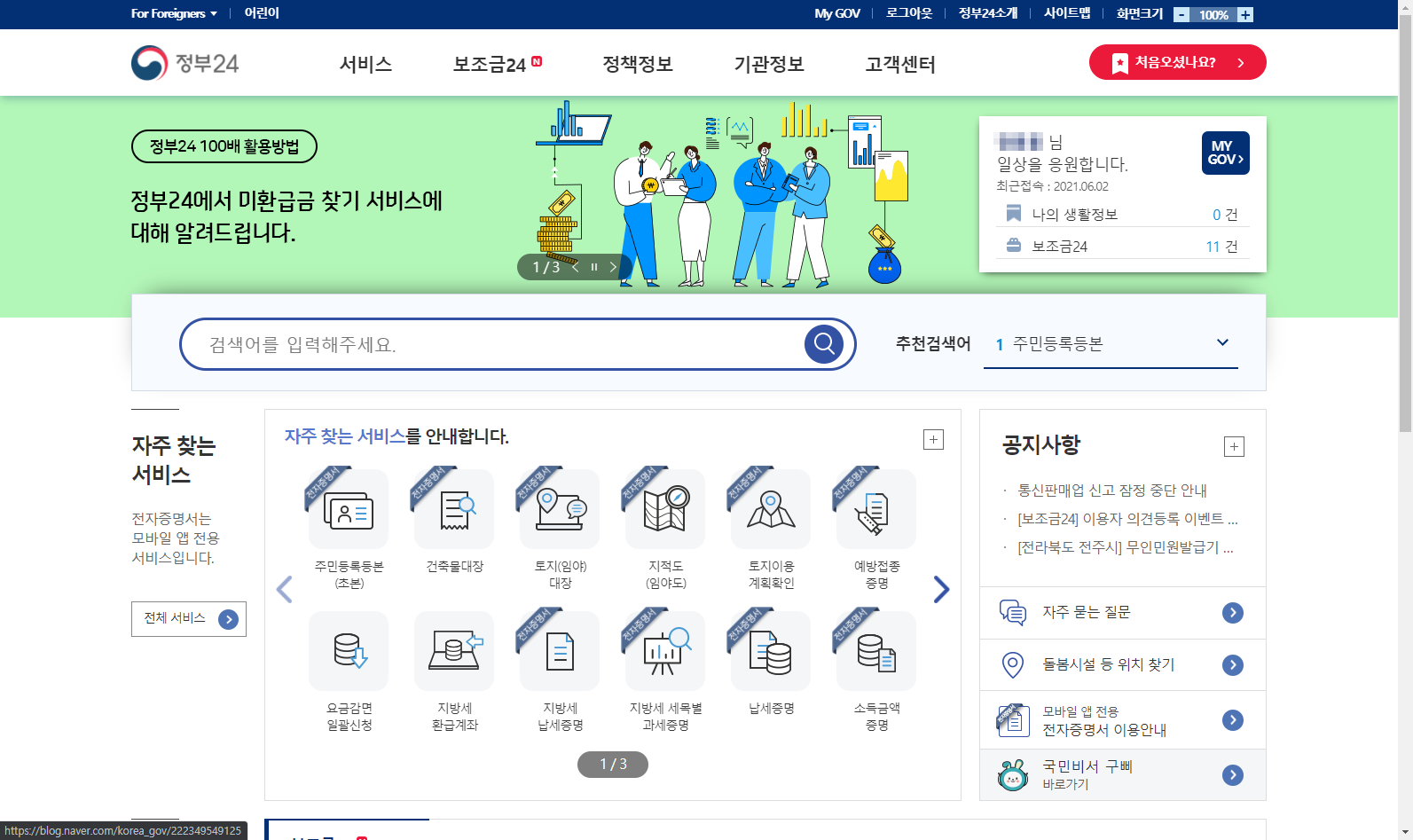Open the 지방세 납세증명 service icon
1413x840 pixels.
[560, 651]
